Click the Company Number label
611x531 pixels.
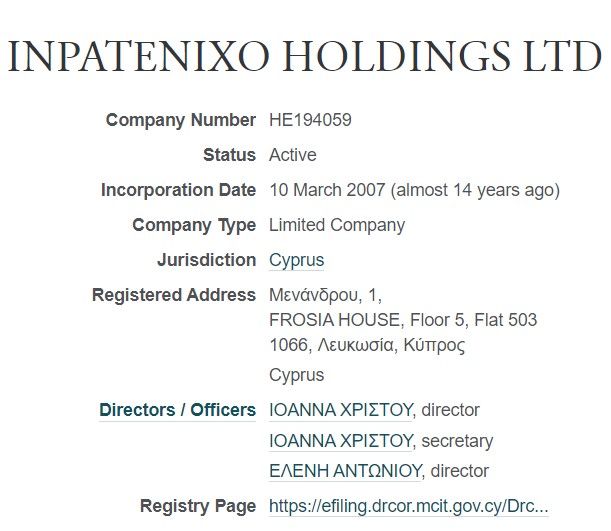point(181,120)
